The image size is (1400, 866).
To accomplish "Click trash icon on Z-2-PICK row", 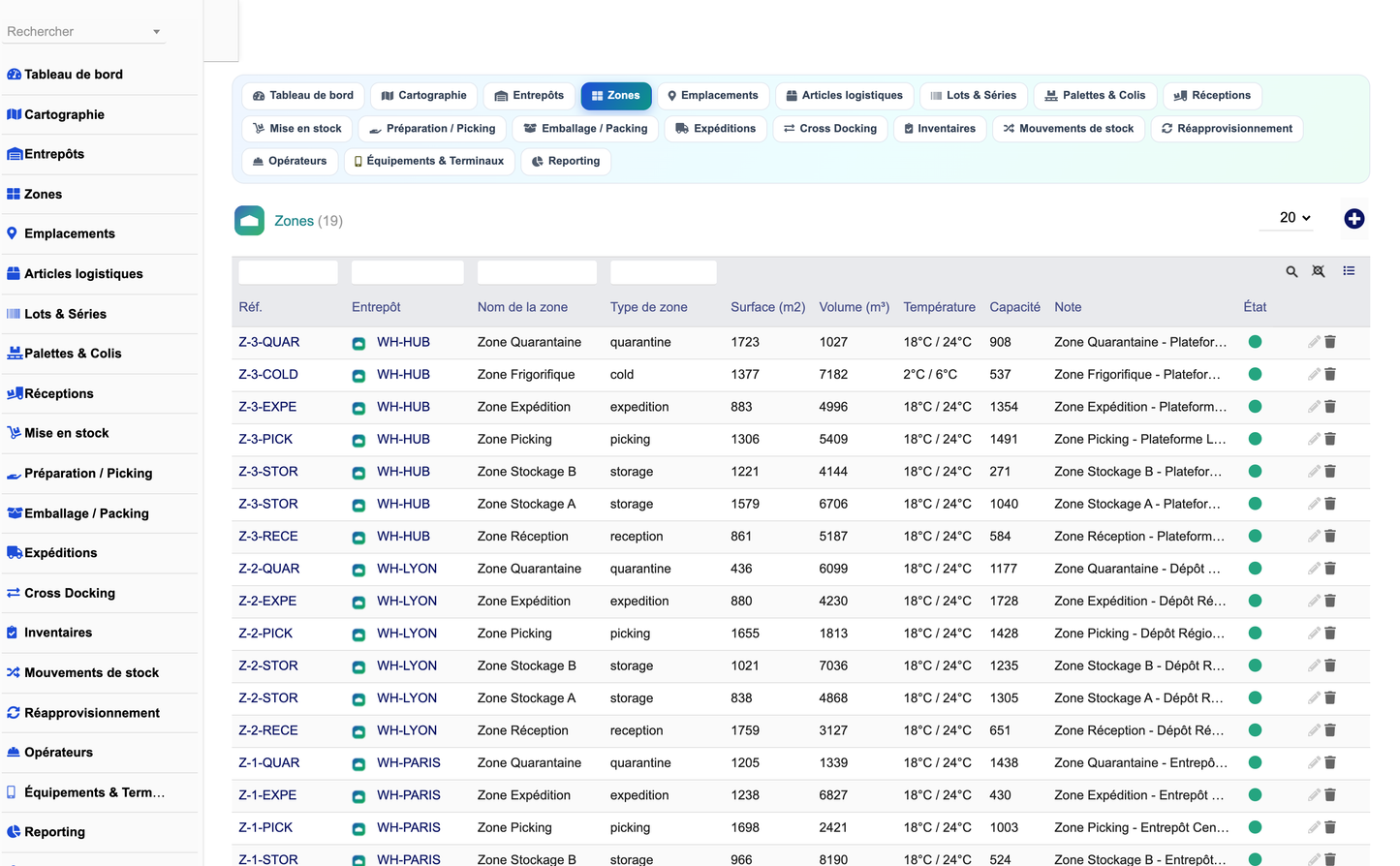I will (x=1330, y=634).
